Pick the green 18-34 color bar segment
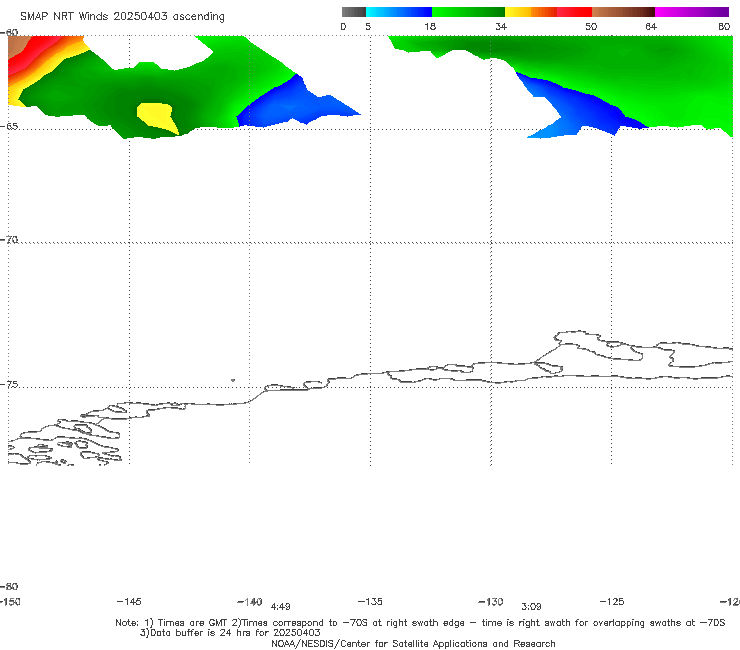Image resolution: width=740 pixels, height=650 pixels. point(468,12)
